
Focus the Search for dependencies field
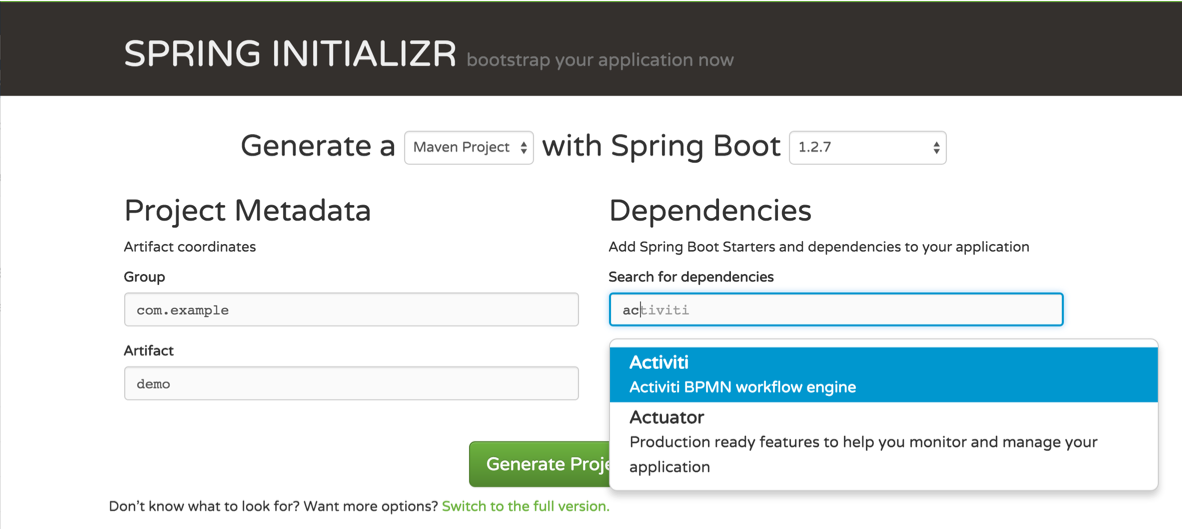[x=836, y=310]
